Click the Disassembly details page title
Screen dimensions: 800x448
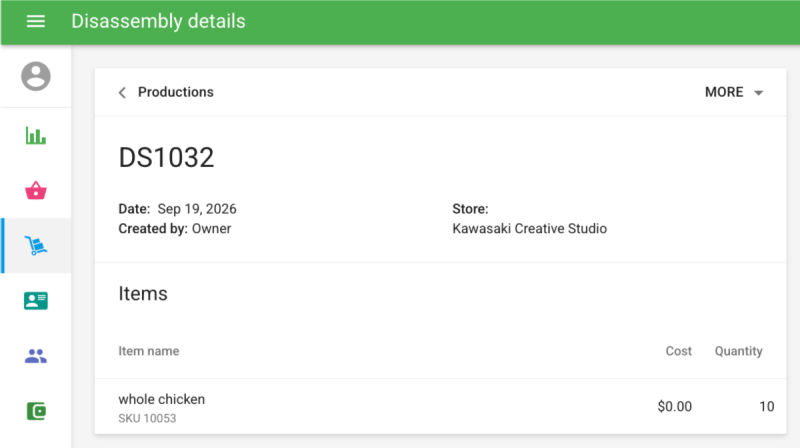[x=158, y=21]
